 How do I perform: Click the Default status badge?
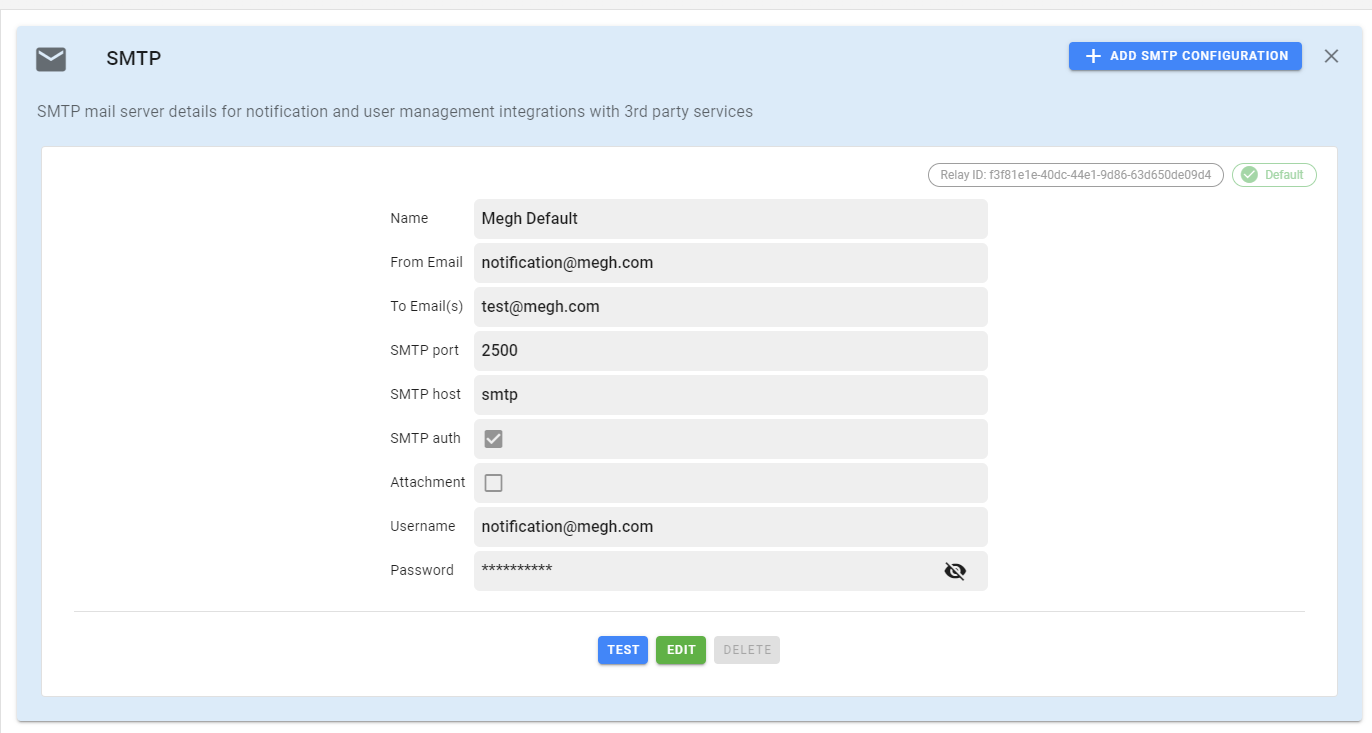tap(1274, 174)
